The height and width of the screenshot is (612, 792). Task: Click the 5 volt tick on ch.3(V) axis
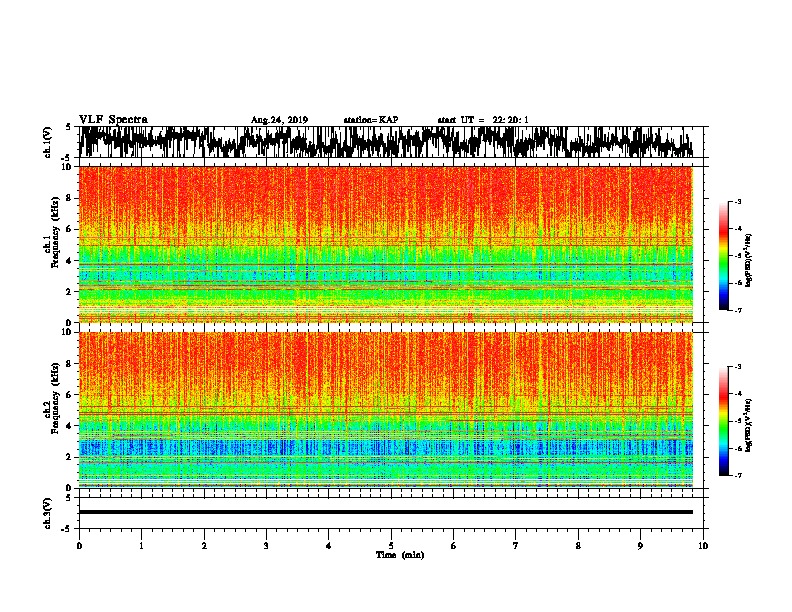coord(68,498)
